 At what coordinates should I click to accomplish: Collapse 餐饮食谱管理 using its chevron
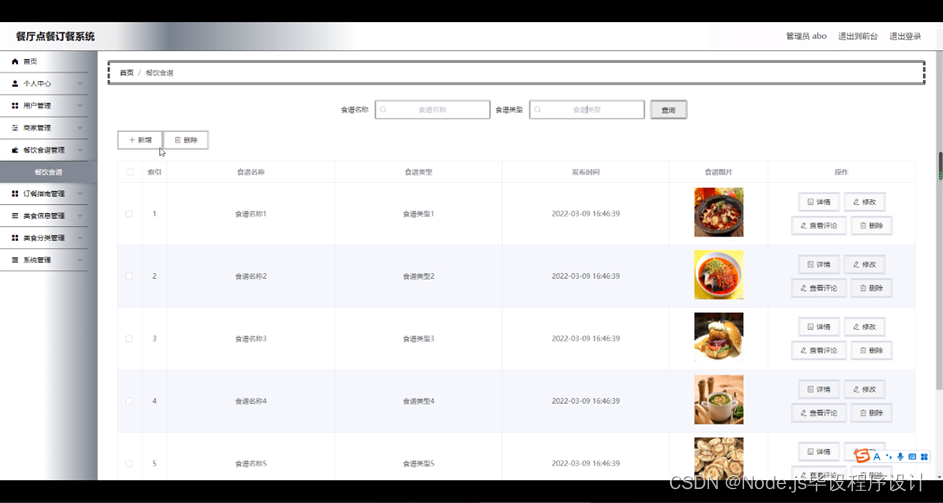pos(80,150)
